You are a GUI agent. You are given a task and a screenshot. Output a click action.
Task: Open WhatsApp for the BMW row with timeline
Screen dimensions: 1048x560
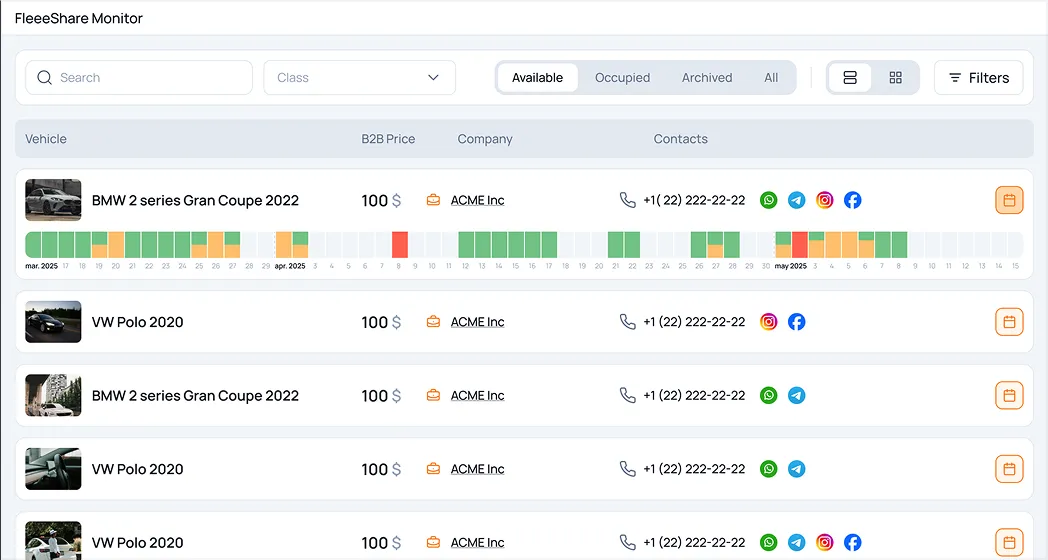(769, 200)
